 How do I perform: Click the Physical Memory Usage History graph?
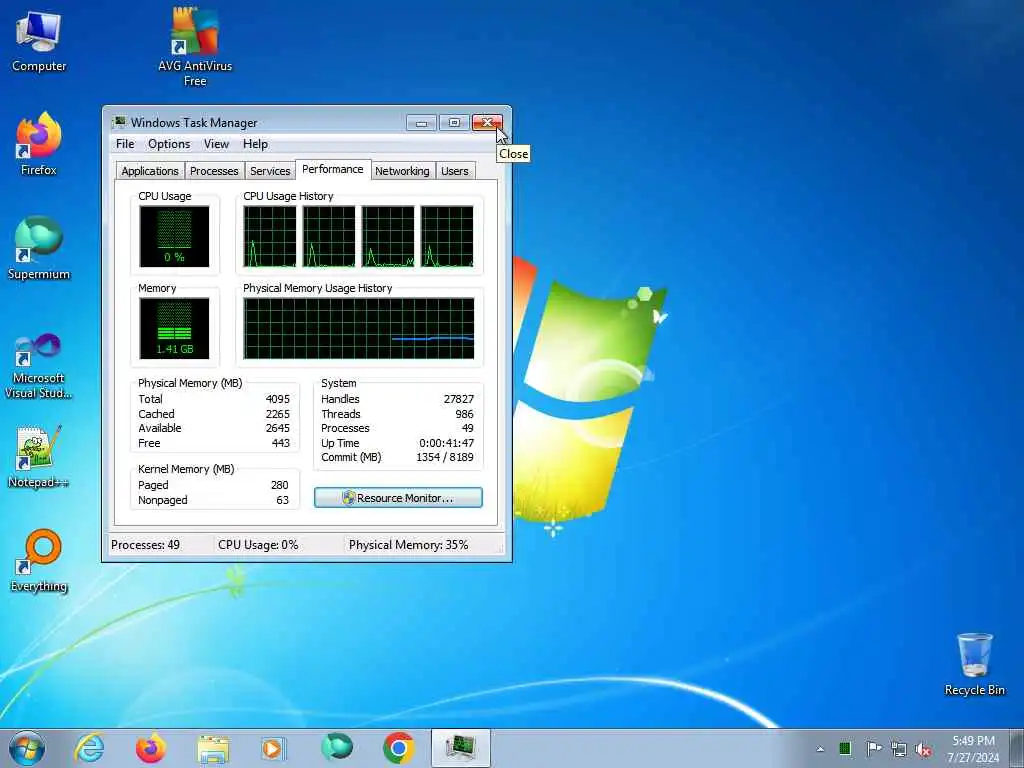(x=359, y=328)
